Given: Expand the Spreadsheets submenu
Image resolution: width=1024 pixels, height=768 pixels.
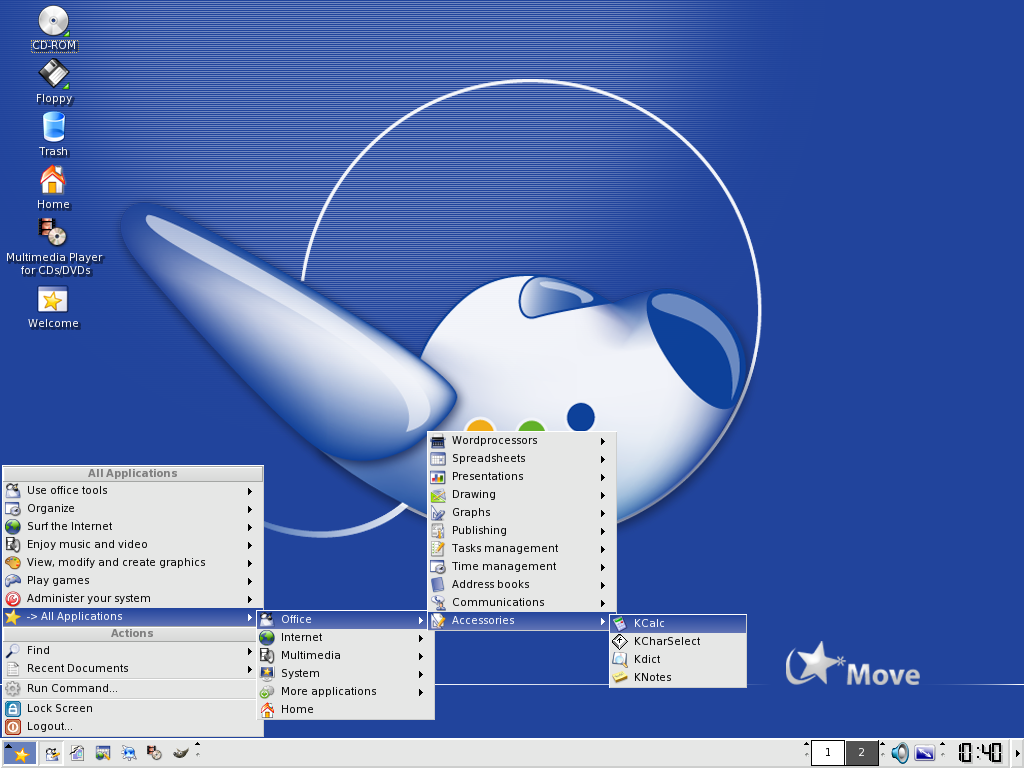Looking at the screenshot, I should point(521,458).
